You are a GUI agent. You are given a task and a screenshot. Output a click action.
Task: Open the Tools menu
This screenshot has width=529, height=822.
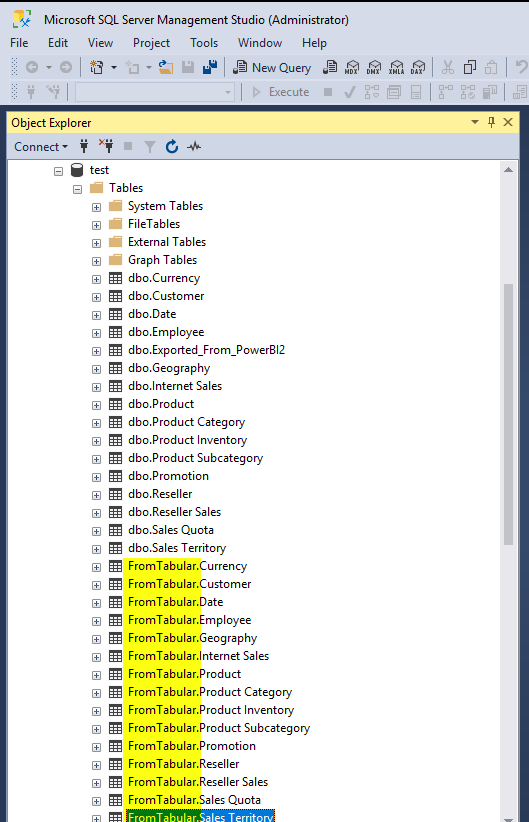coord(204,43)
